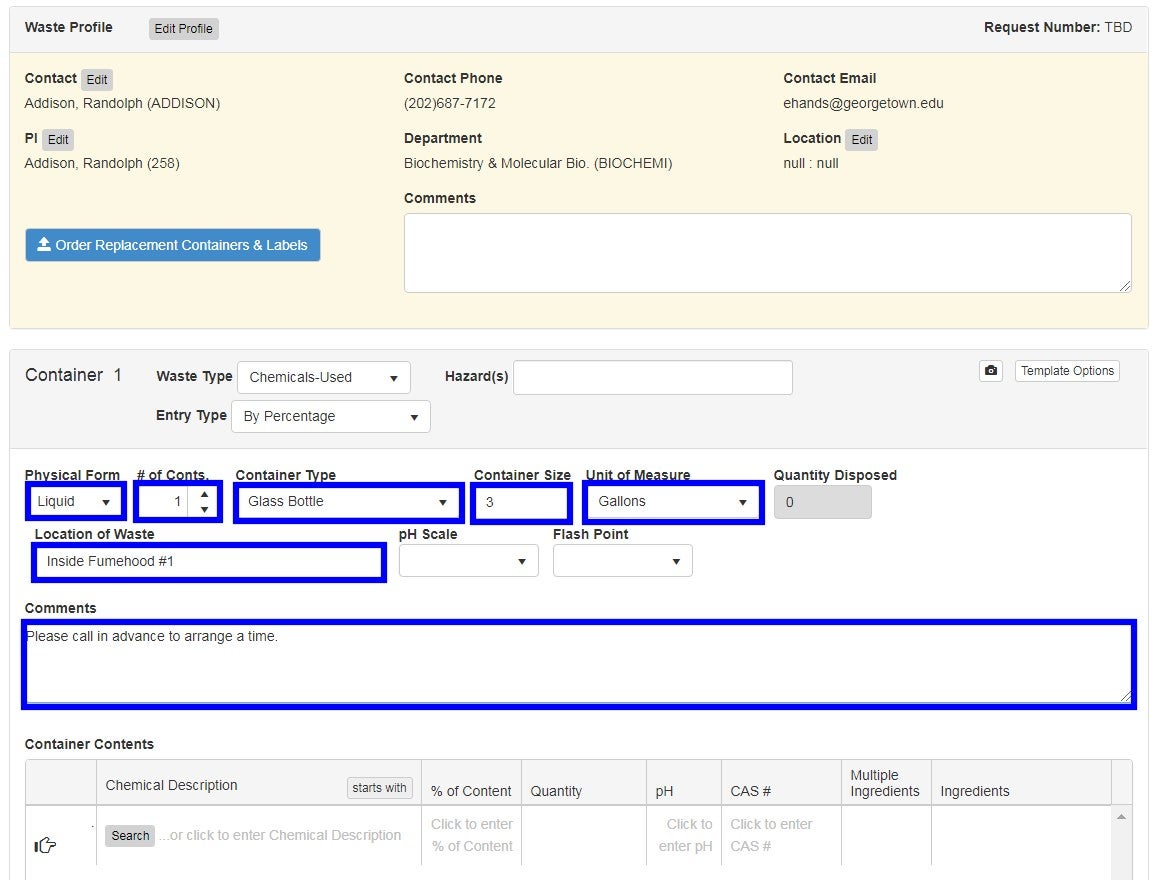The width and height of the screenshot is (1165, 880).
Task: Open the Flash Point dropdown
Action: pos(621,560)
